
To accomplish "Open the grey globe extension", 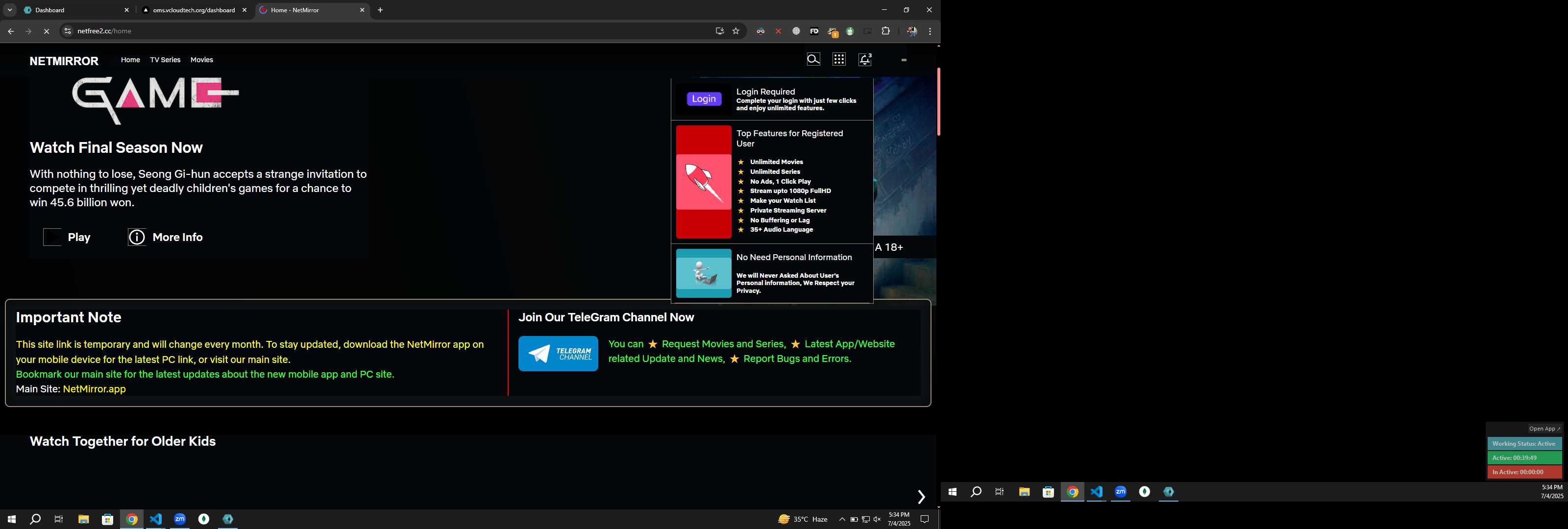I will (796, 31).
